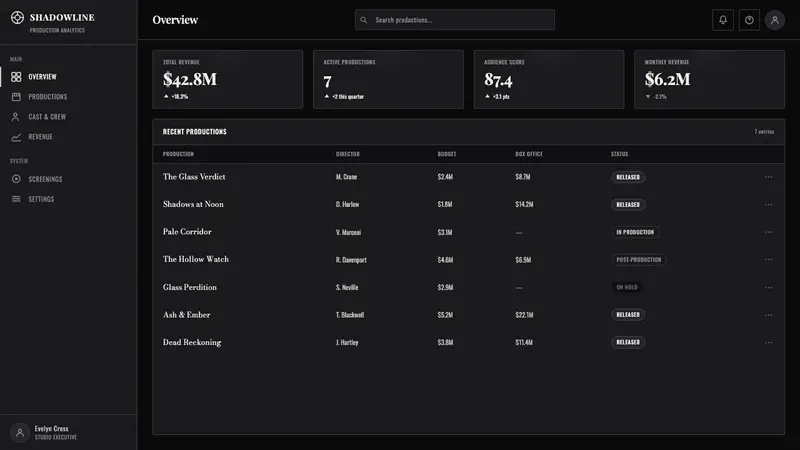Viewport: 800px width, 450px height.
Task: Select 'Dead Reckoning' title
Action: 192,342
